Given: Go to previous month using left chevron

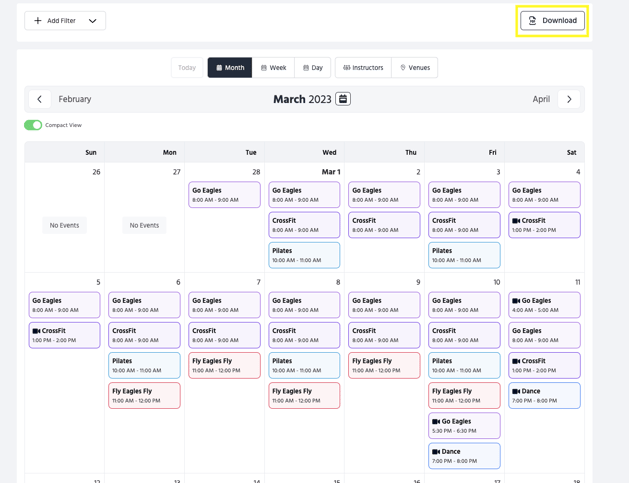Looking at the screenshot, I should point(40,99).
